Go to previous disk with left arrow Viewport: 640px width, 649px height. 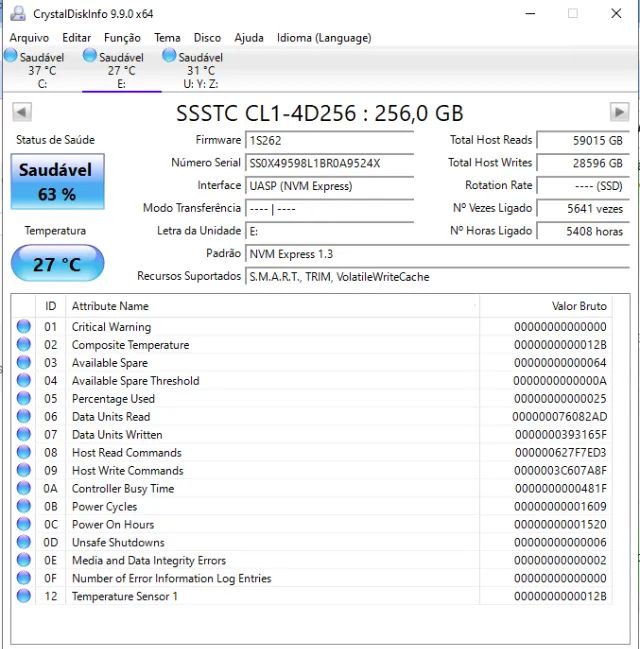(22, 112)
